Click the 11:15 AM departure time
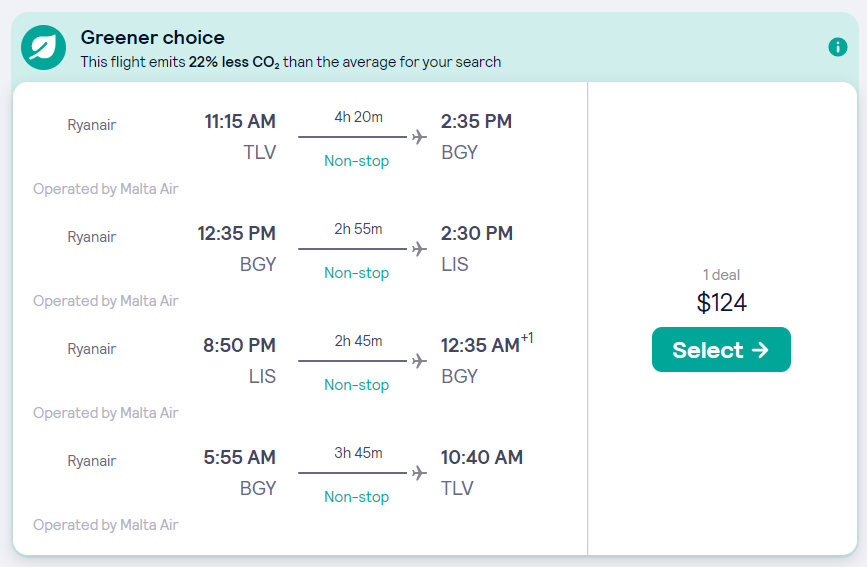 click(x=240, y=121)
